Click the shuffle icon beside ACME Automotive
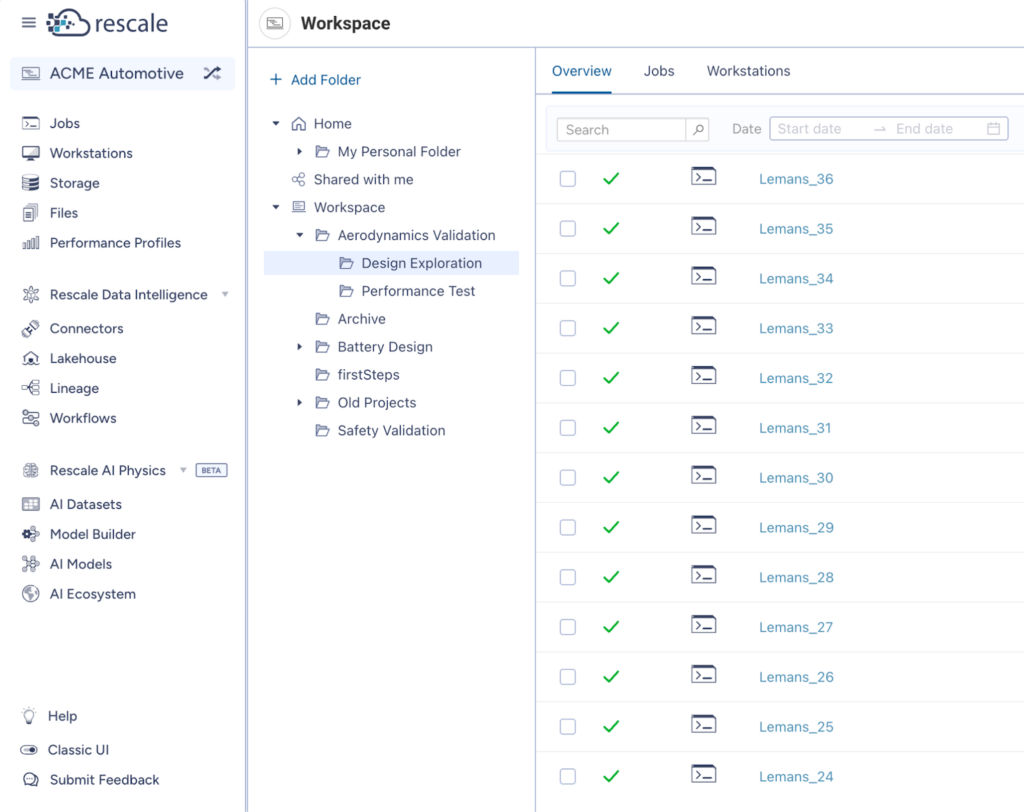Image resolution: width=1024 pixels, height=812 pixels. coord(212,73)
